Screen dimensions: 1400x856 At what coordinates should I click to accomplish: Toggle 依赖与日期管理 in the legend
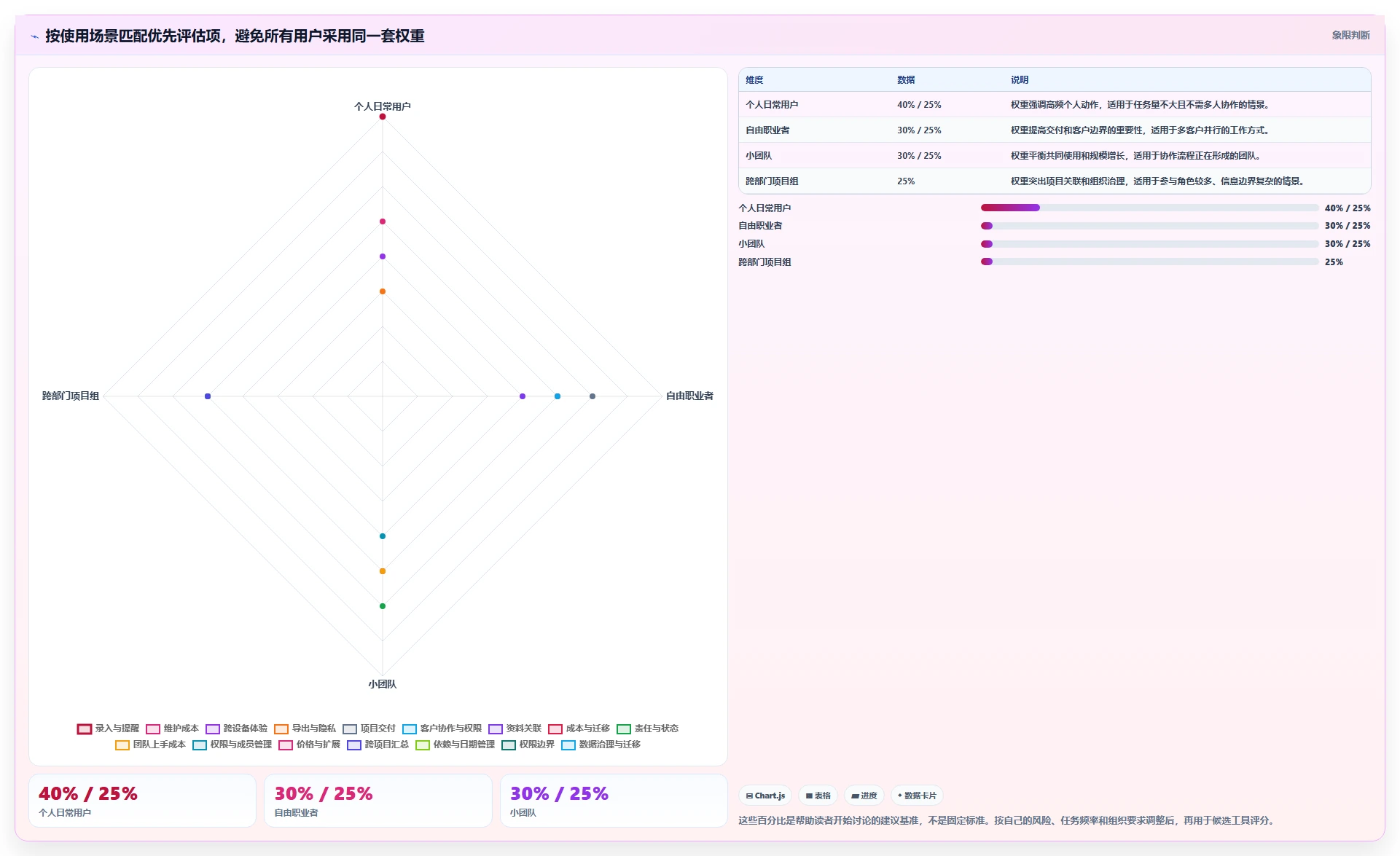click(455, 745)
